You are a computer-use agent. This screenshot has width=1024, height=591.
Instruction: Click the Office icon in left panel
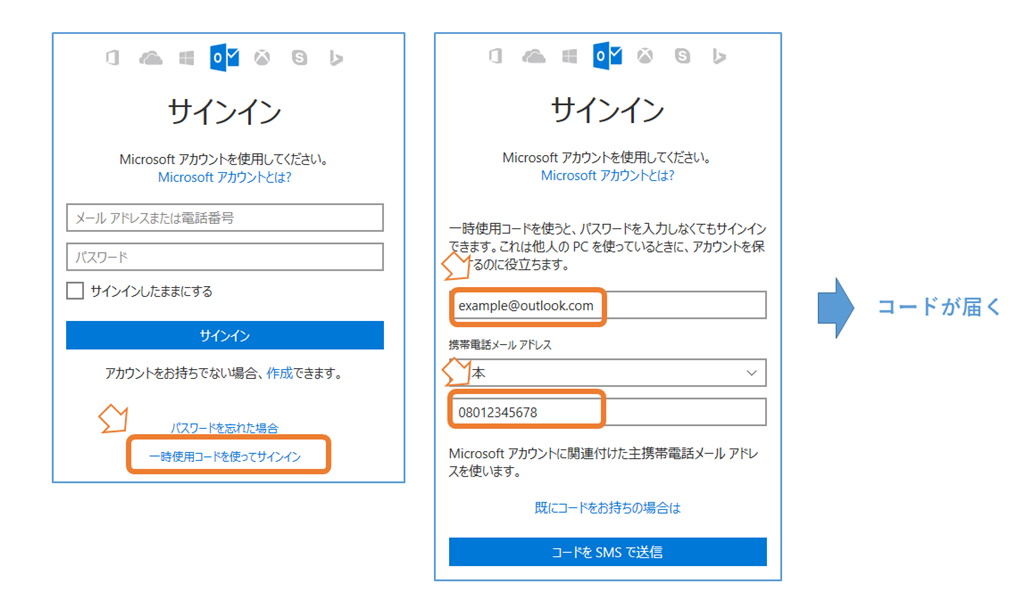[113, 58]
